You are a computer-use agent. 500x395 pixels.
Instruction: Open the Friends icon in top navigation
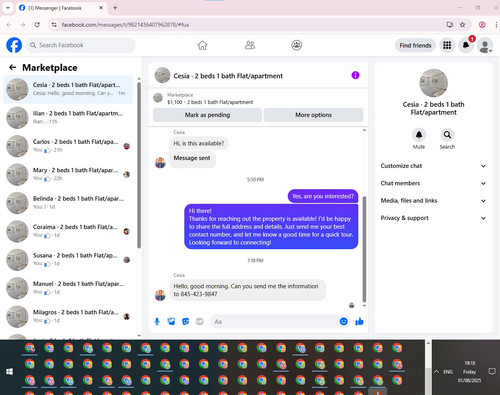pos(250,45)
